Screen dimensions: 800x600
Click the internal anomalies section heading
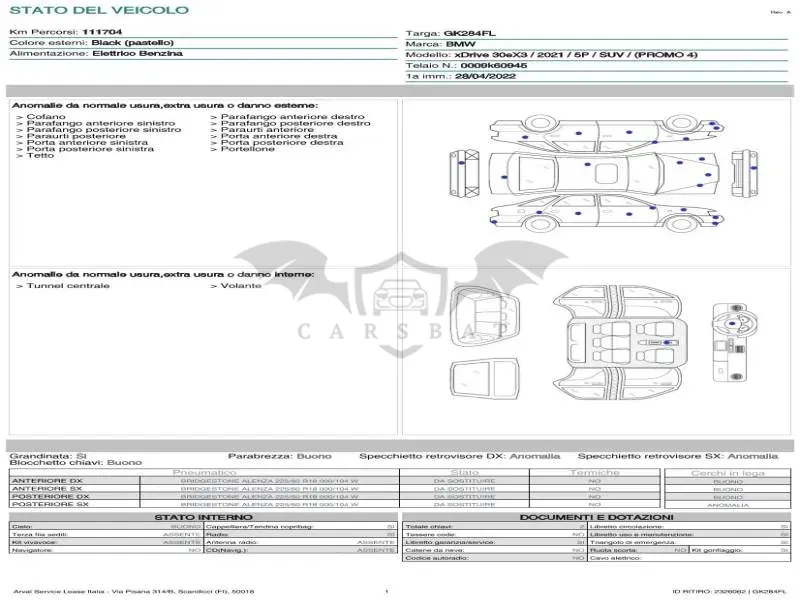(163, 274)
